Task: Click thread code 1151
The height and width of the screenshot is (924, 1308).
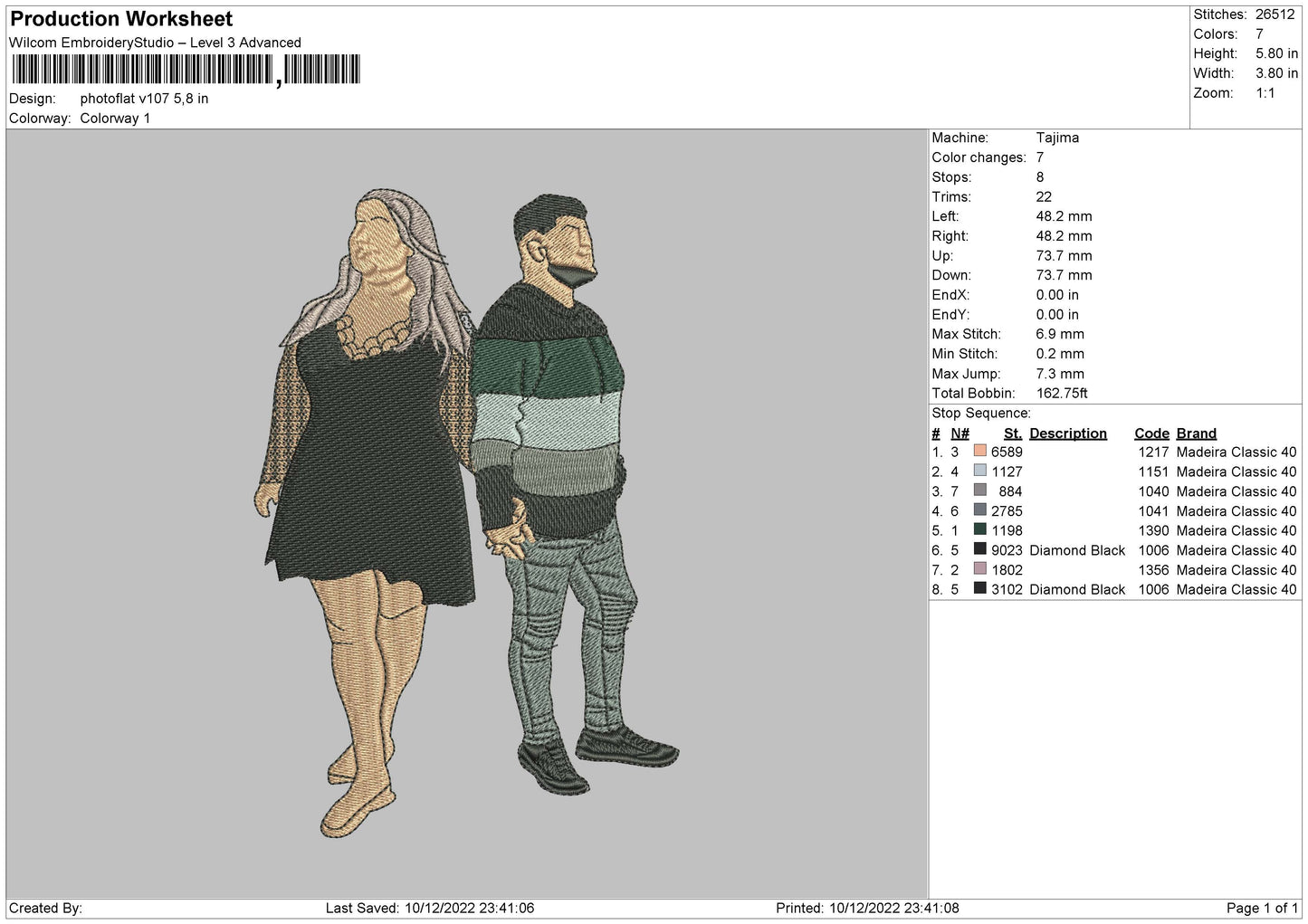Action: pyautogui.click(x=1153, y=472)
